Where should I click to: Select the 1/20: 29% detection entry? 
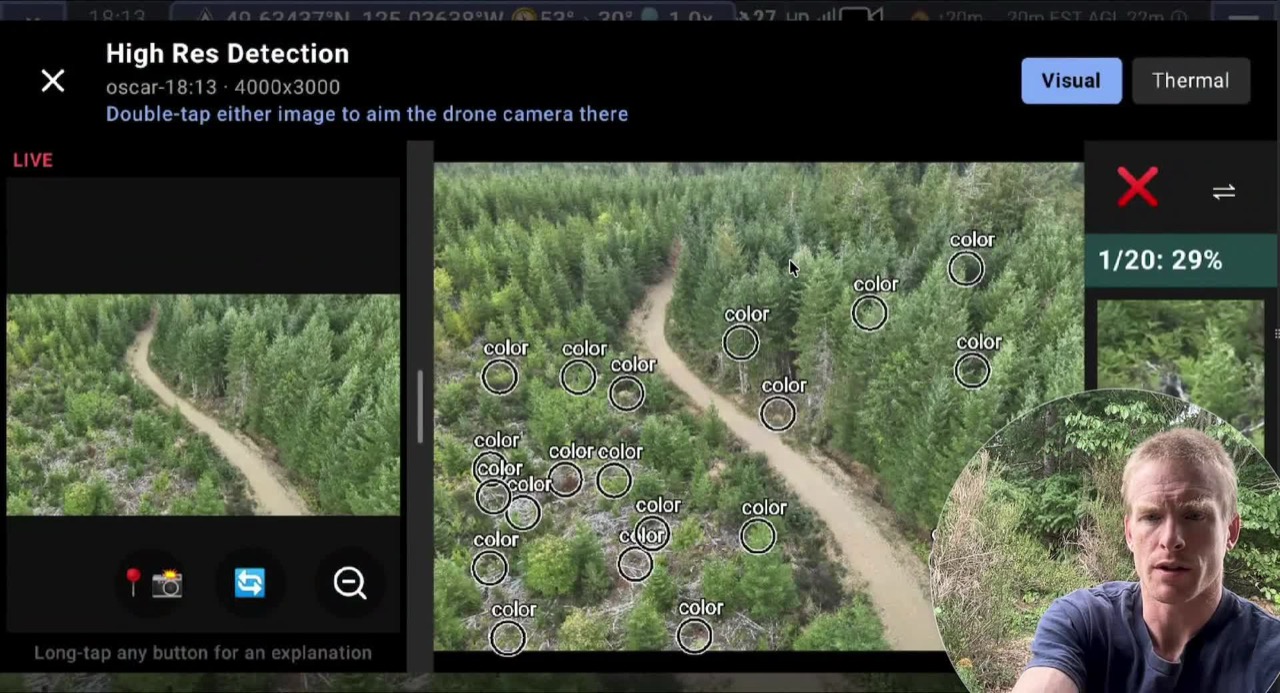click(x=1182, y=261)
